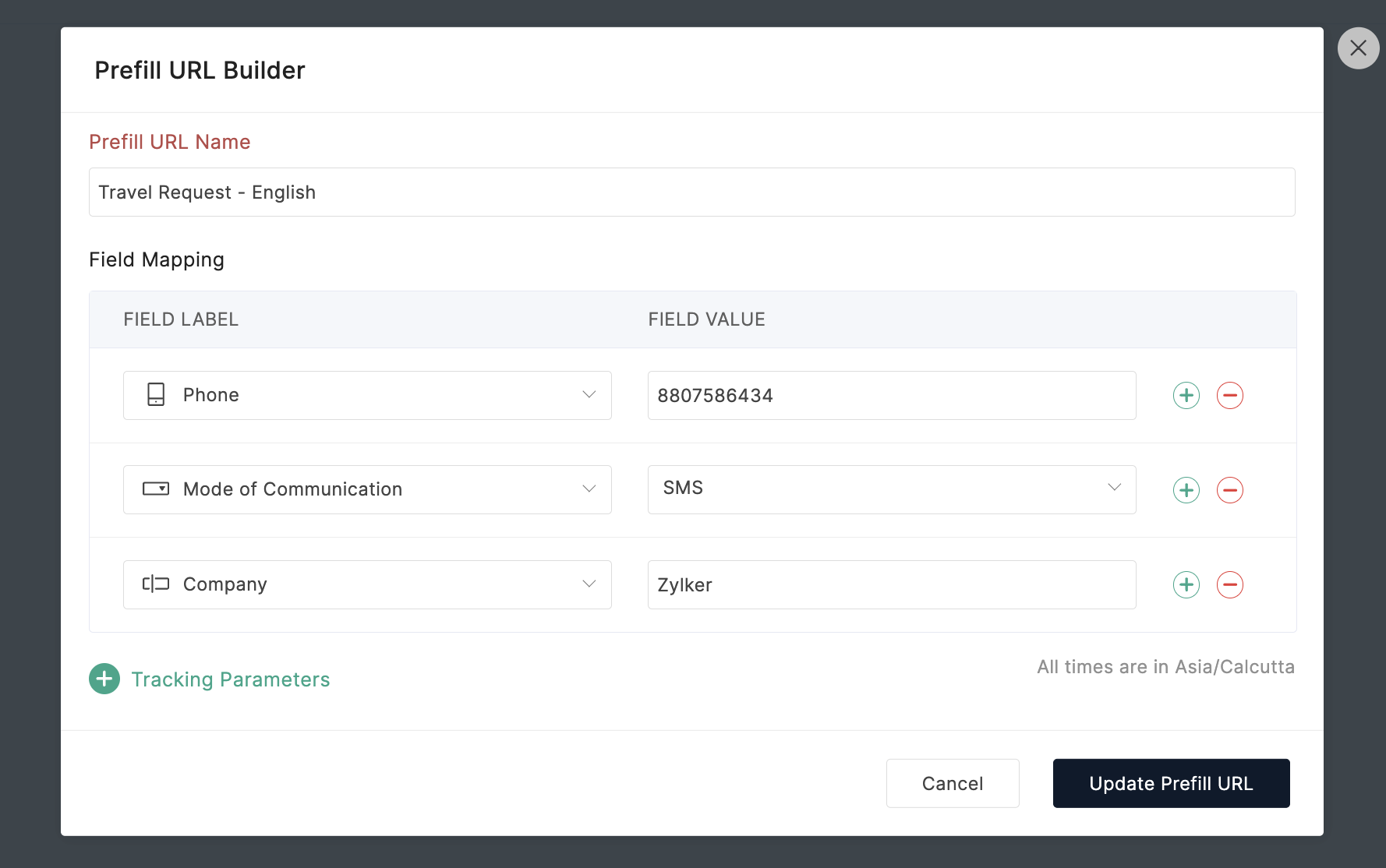Remove the Company field mapping row
1386x868 pixels.
tap(1230, 585)
